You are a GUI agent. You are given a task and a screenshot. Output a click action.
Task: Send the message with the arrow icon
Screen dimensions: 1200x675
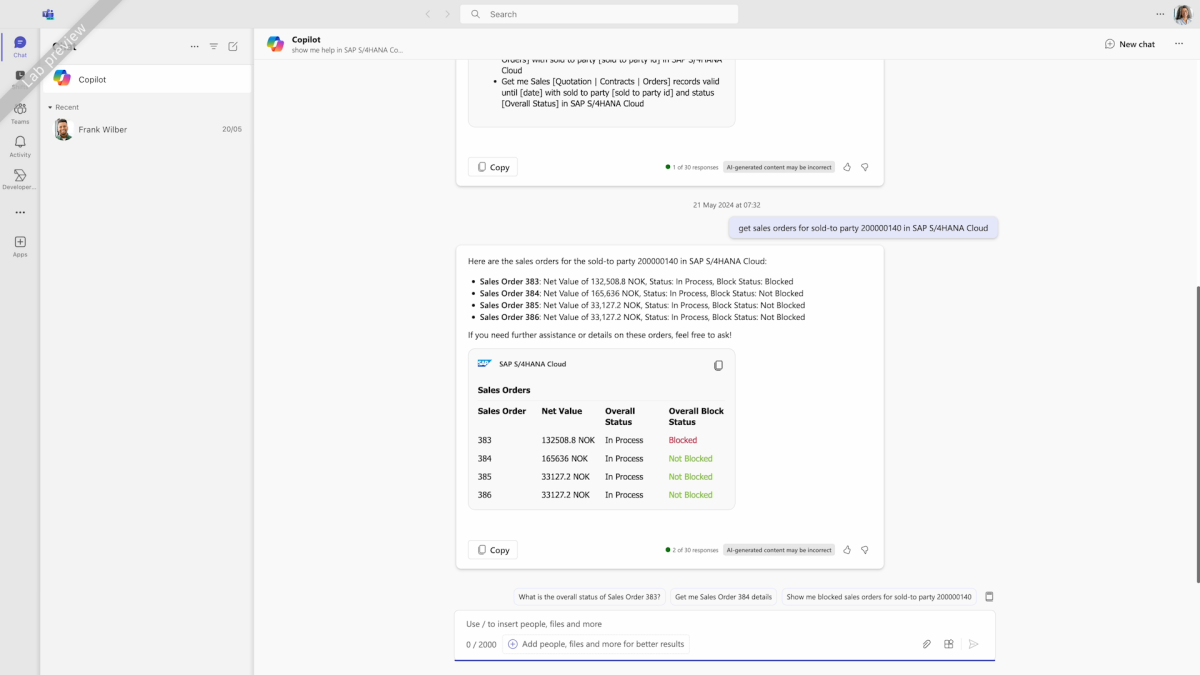pos(973,644)
